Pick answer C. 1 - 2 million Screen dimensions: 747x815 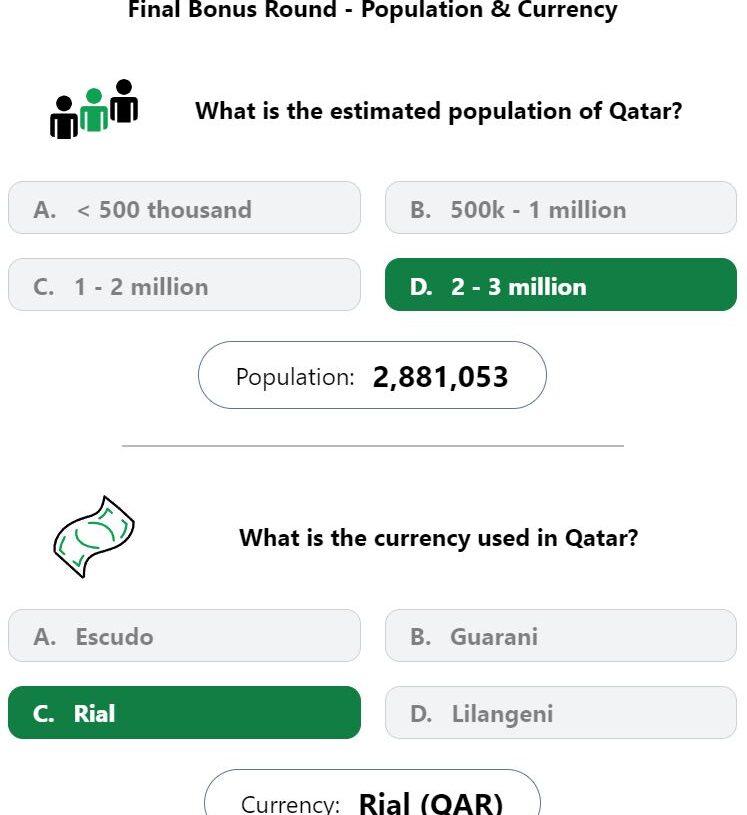[x=185, y=285]
